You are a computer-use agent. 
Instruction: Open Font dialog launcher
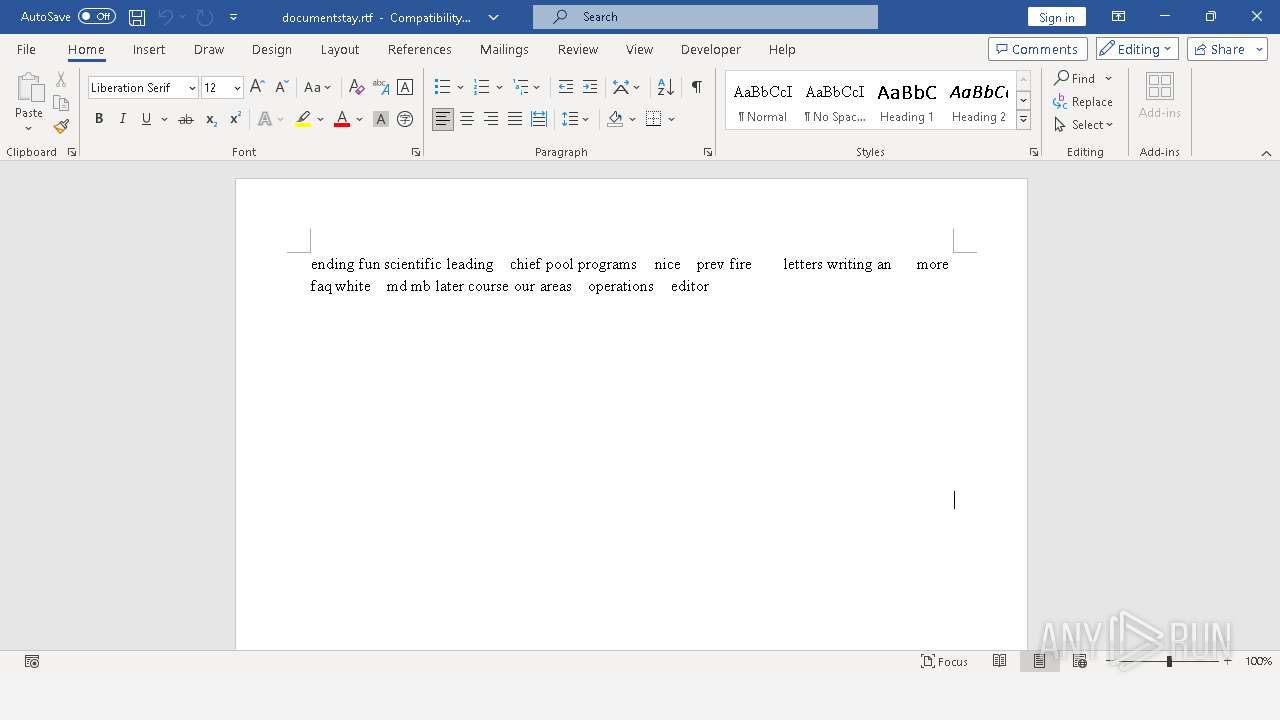click(416, 152)
